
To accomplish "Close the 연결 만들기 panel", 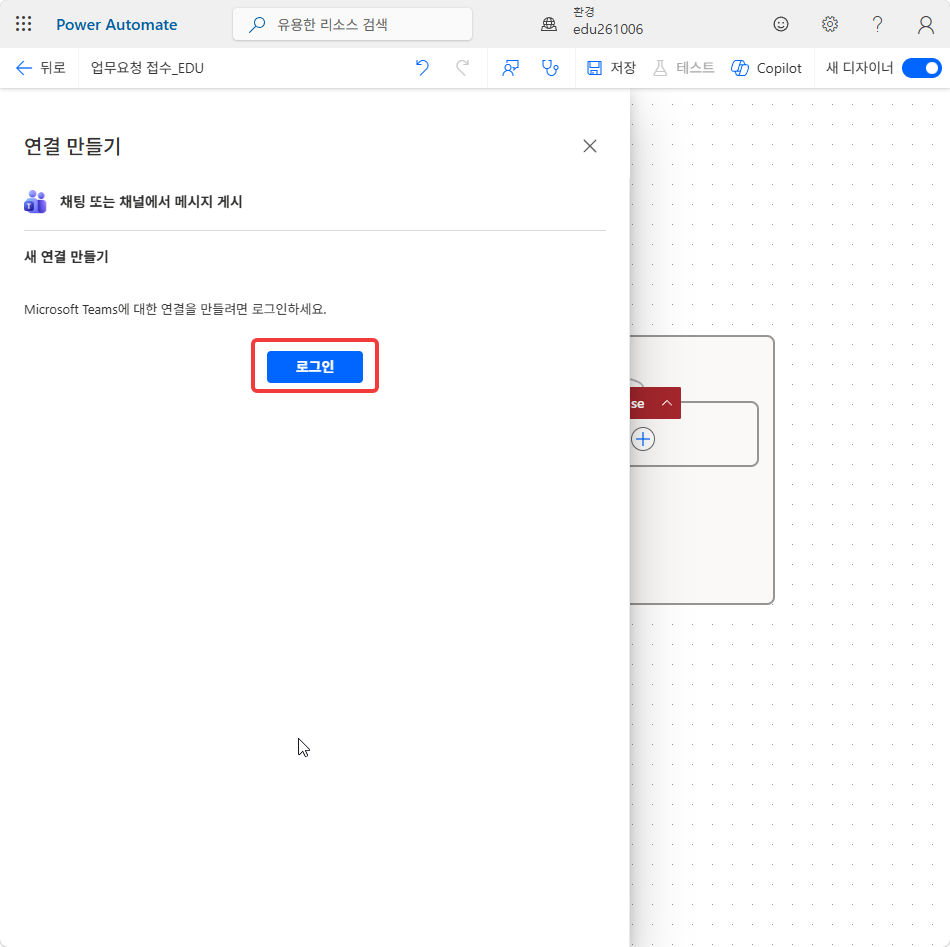I will [x=590, y=146].
